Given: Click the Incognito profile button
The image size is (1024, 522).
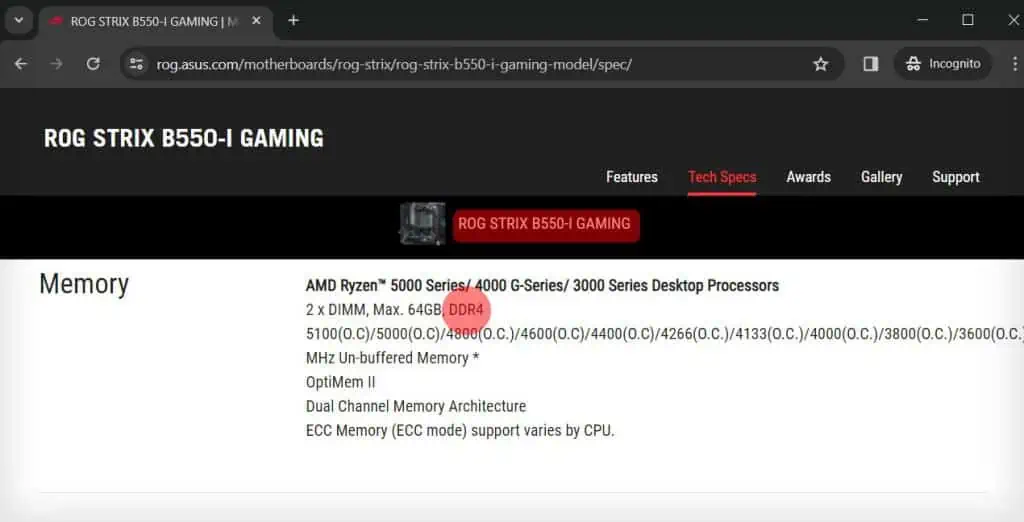Looking at the screenshot, I should point(942,64).
